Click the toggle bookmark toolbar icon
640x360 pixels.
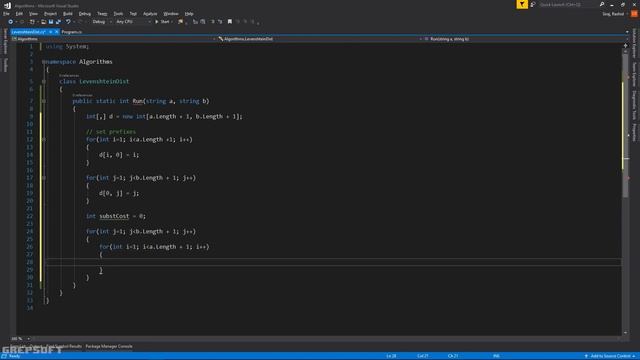(x=230, y=22)
